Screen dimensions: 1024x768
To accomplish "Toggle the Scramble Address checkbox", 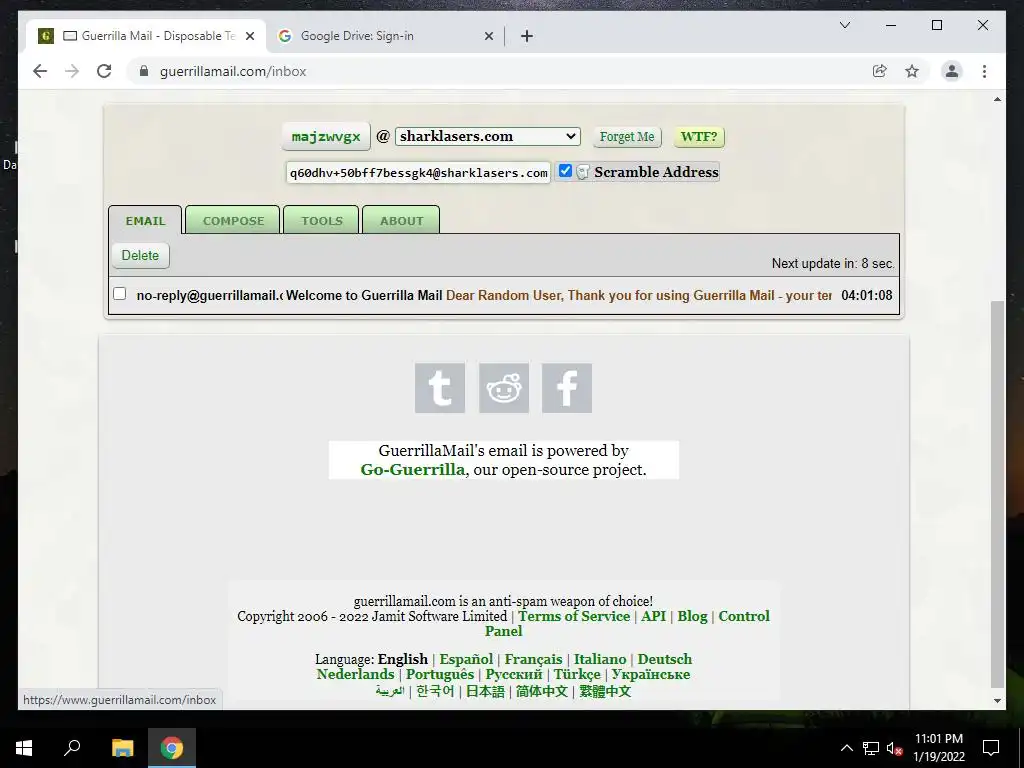I will [566, 171].
